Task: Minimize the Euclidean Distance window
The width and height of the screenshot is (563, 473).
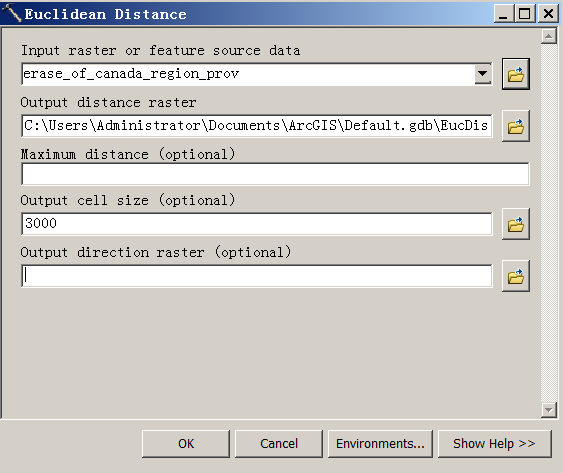Action: 504,14
